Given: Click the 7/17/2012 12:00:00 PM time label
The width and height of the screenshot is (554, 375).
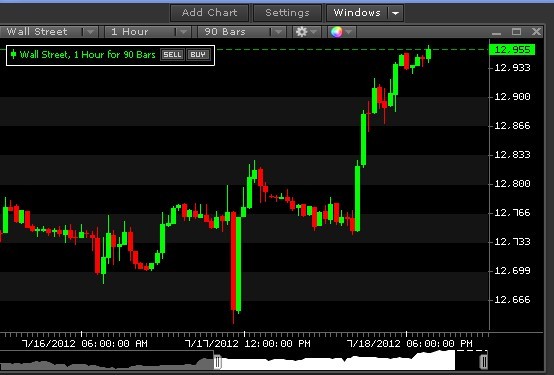Looking at the screenshot, I should point(247,344).
